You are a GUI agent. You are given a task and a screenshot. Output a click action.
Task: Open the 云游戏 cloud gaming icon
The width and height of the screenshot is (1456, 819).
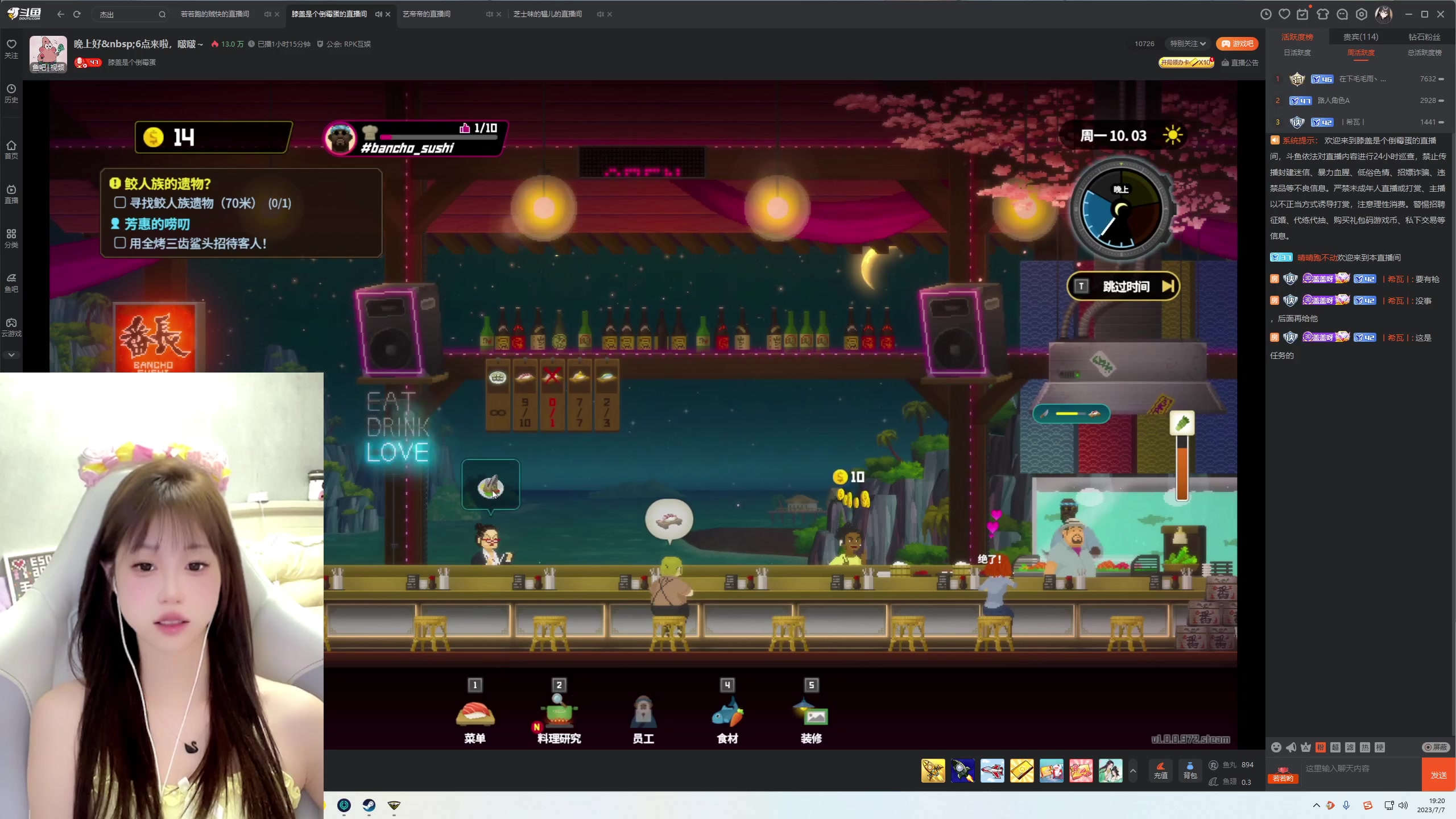click(11, 327)
